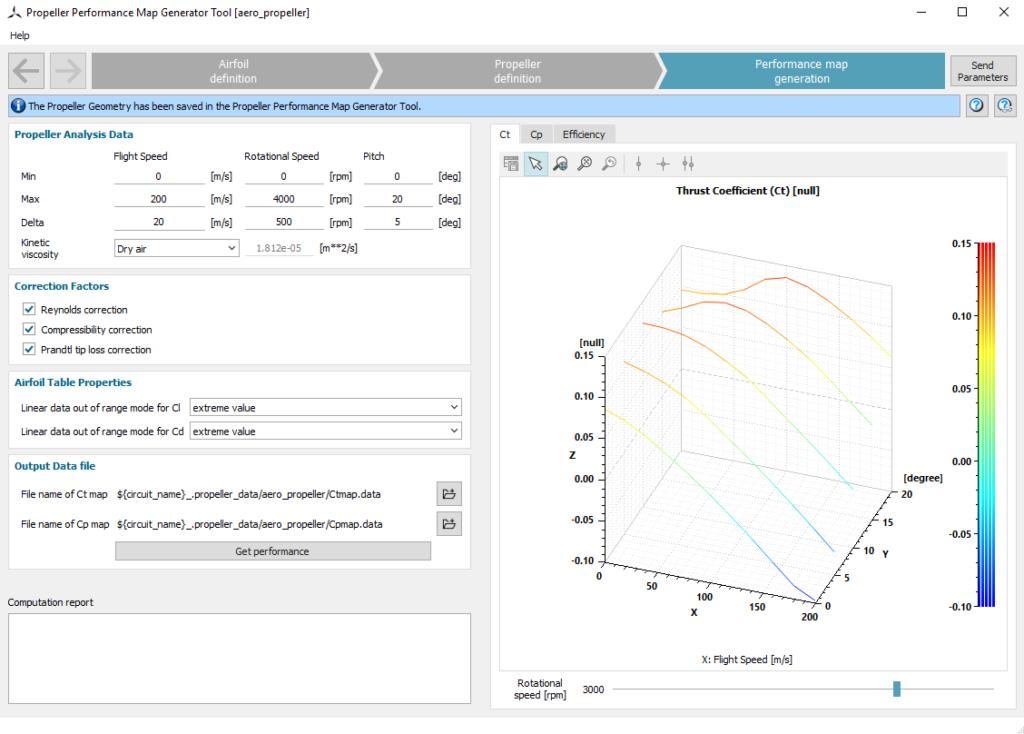Switch to the Efficiency tab
The width and height of the screenshot is (1024, 734).
click(584, 133)
